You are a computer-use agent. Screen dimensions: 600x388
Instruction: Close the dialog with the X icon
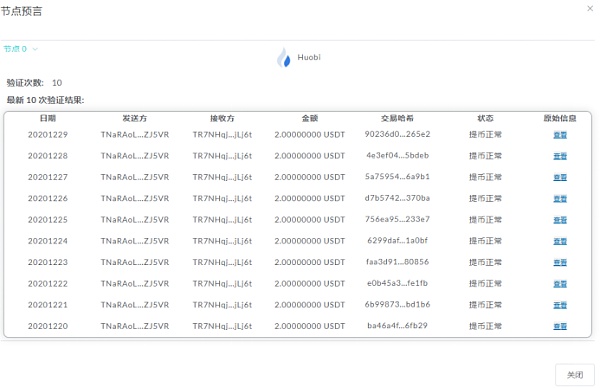(x=590, y=8)
